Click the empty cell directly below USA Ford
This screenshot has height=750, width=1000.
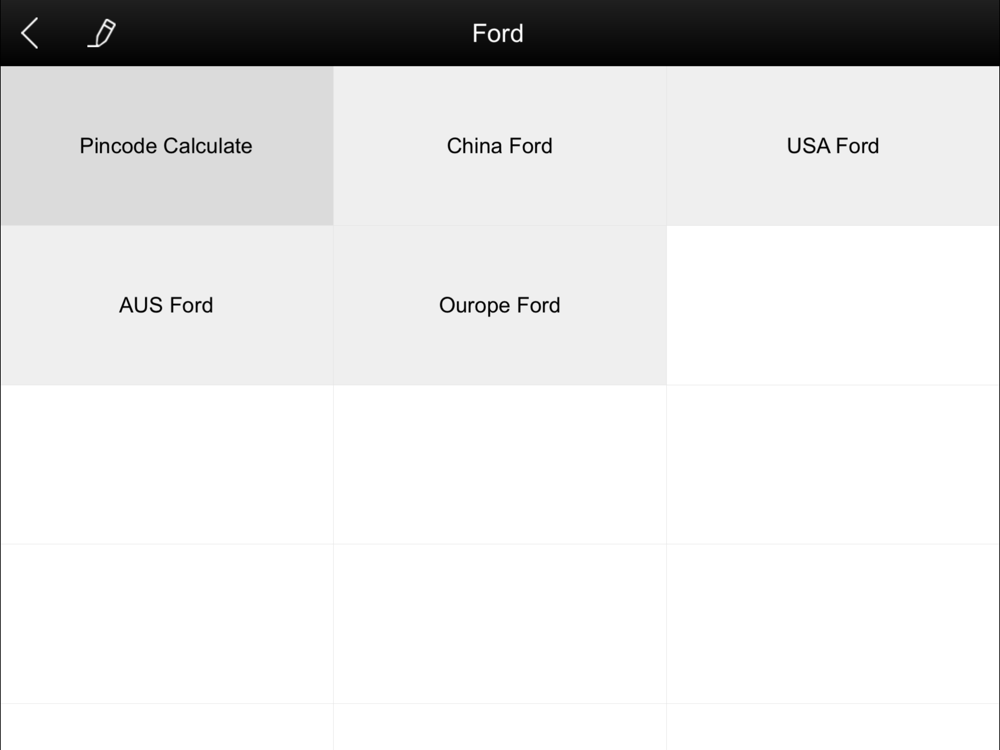(x=832, y=305)
